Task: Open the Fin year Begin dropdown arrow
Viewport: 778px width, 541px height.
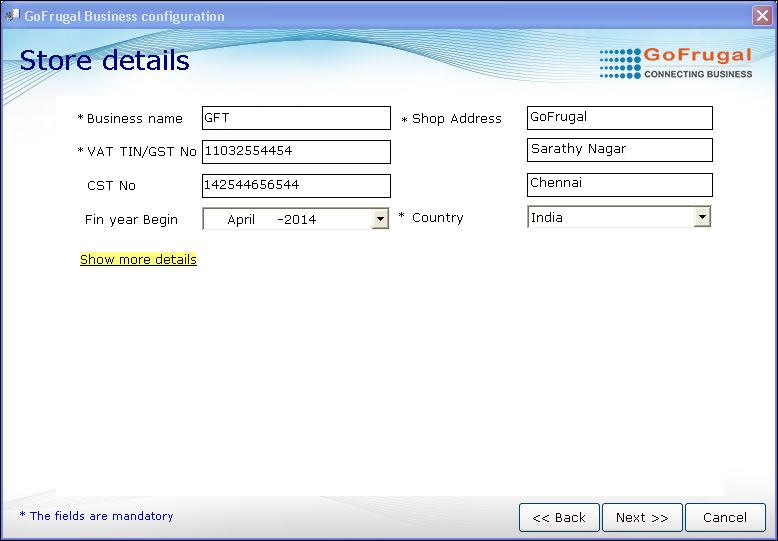Action: (x=380, y=219)
